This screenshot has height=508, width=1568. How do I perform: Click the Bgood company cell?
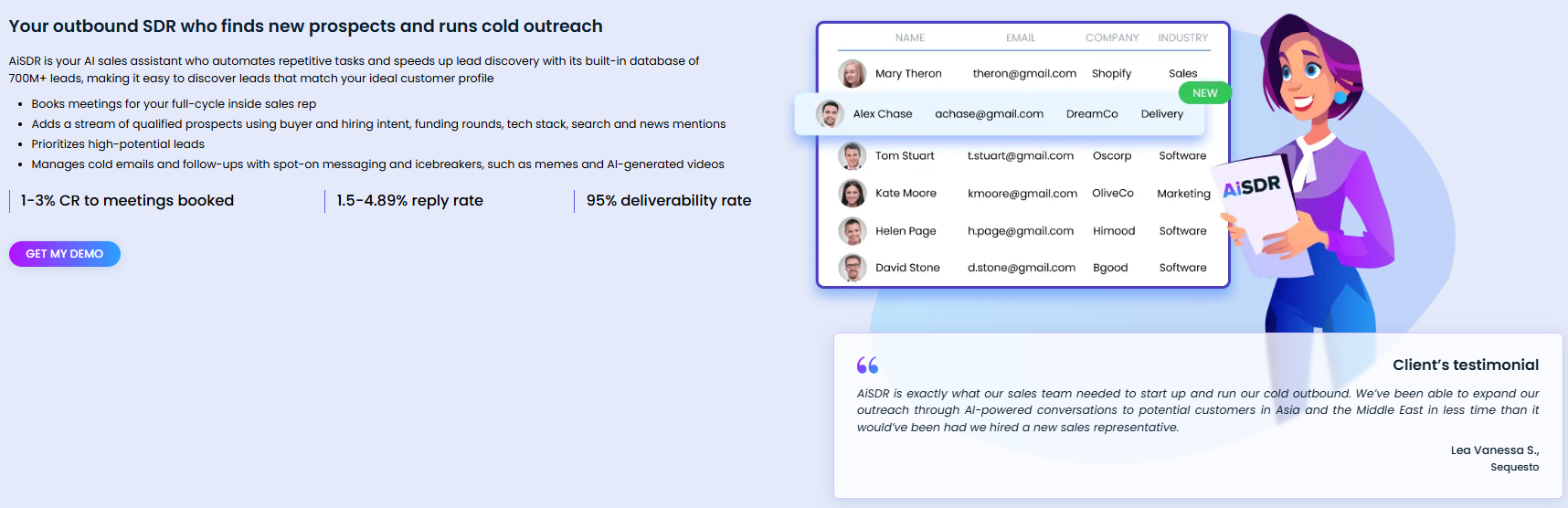point(1110,268)
